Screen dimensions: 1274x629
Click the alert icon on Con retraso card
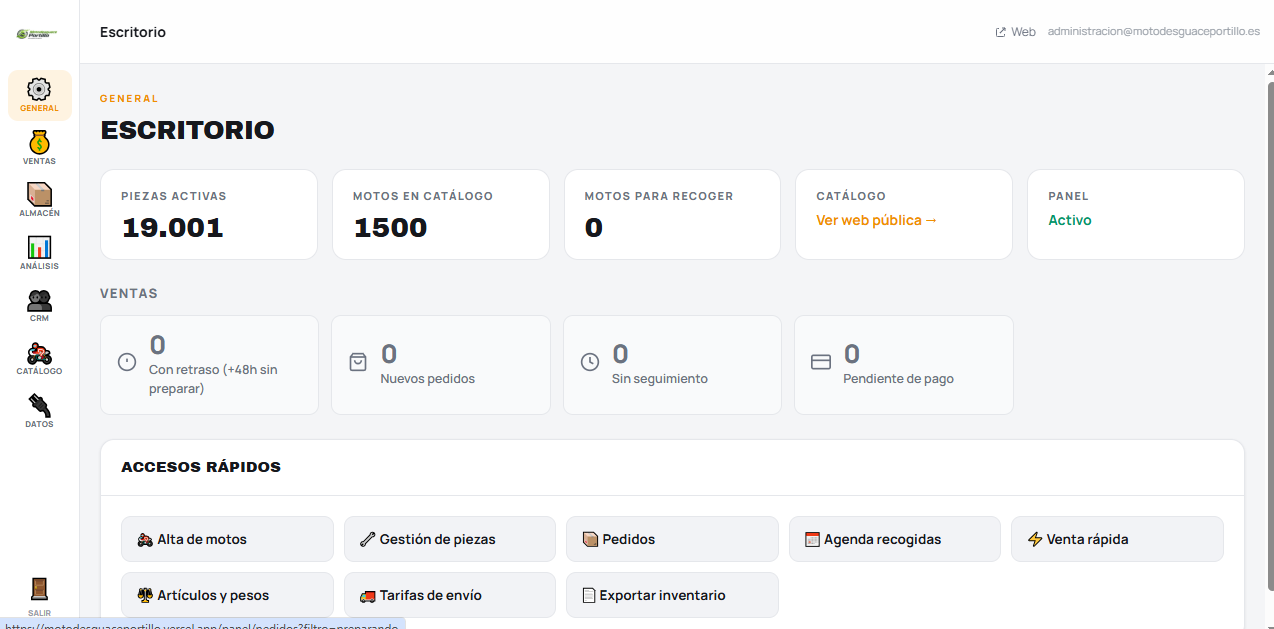[x=127, y=362]
